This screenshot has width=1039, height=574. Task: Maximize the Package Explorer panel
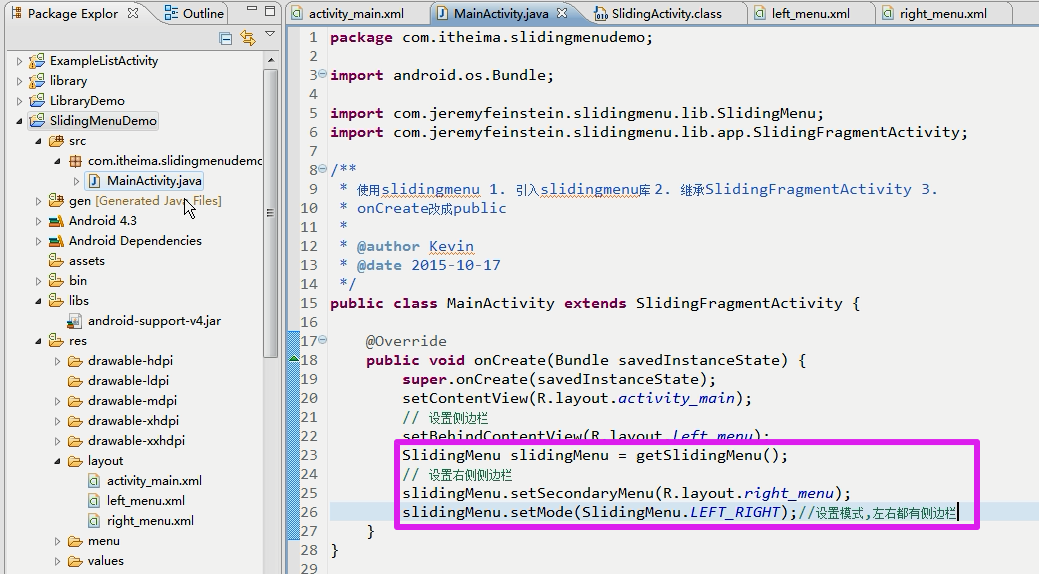pos(269,13)
